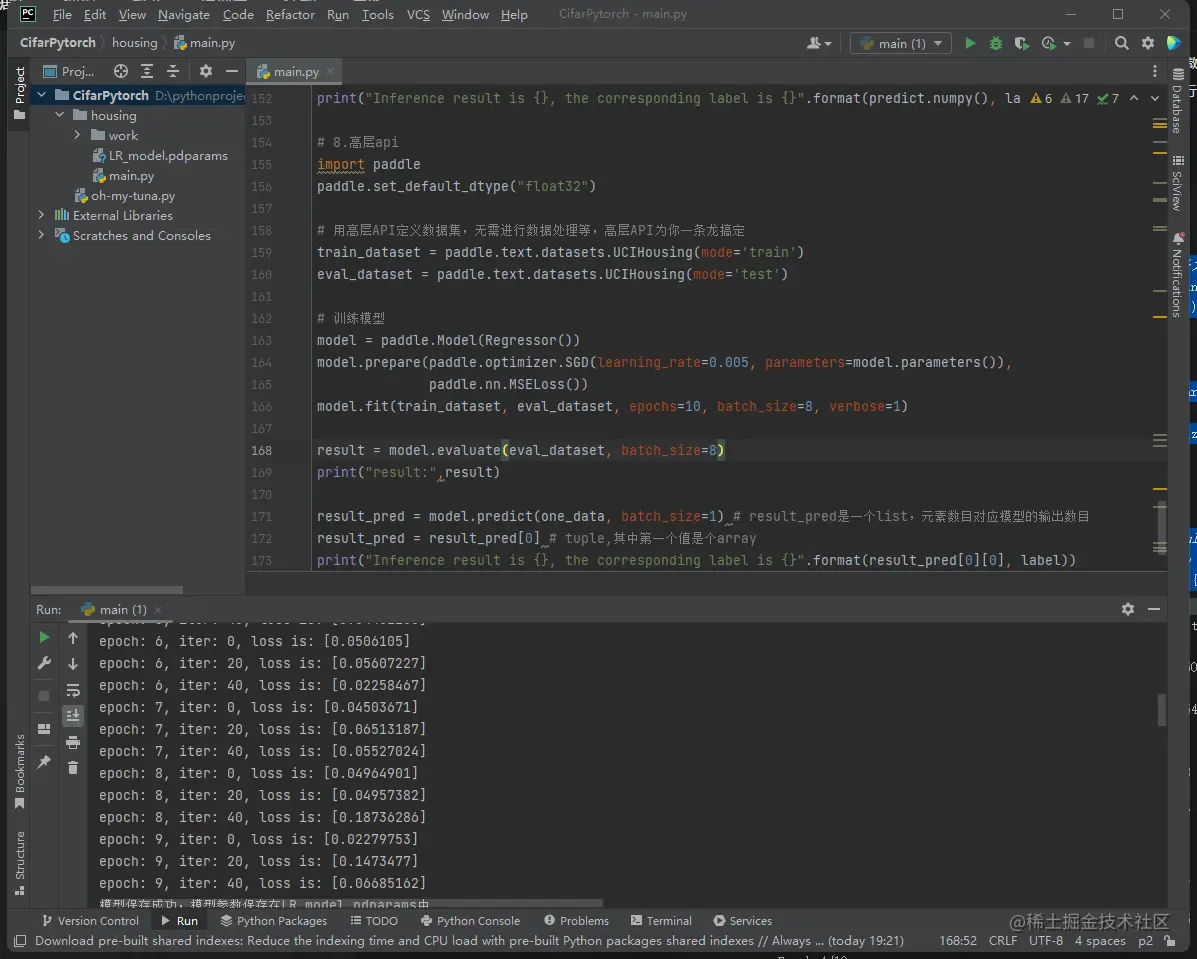Toggle the SciView tool window
This screenshot has width=1197, height=959.
coord(1177,183)
